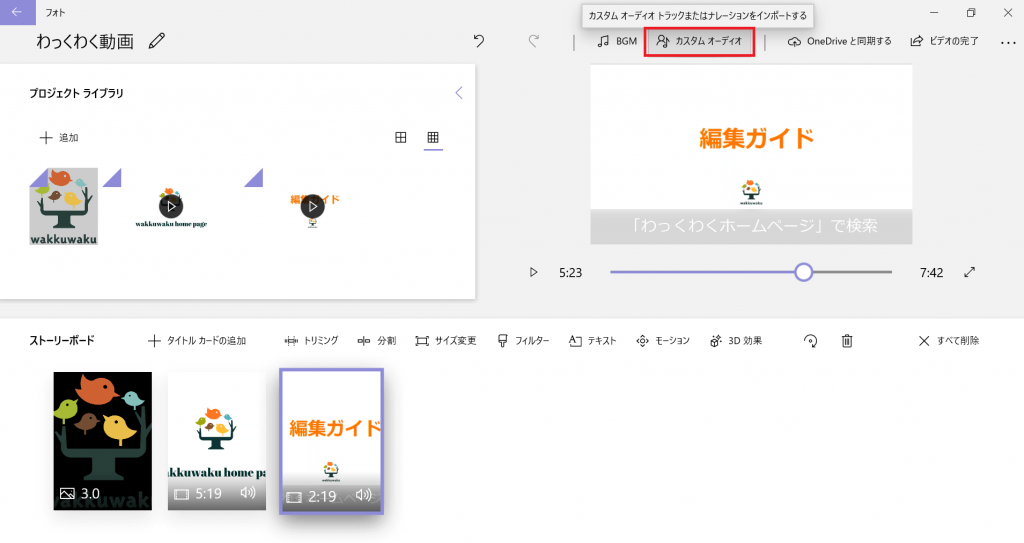
Task: Open the フィルター filters tool
Action: pyautogui.click(x=523, y=341)
